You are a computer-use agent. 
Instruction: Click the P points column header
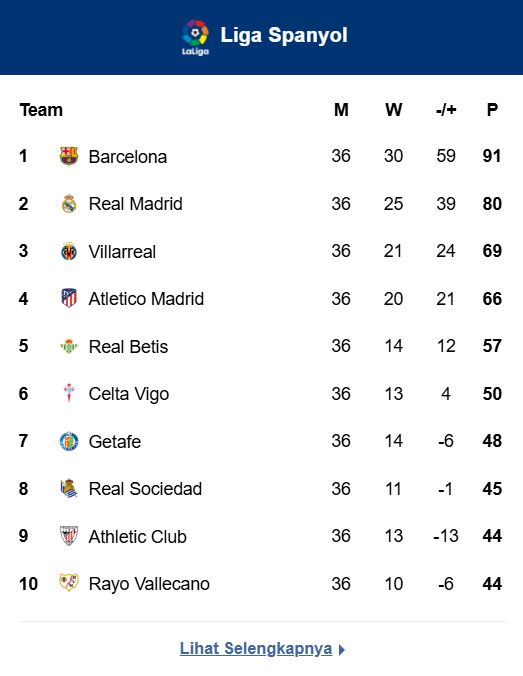(x=492, y=110)
